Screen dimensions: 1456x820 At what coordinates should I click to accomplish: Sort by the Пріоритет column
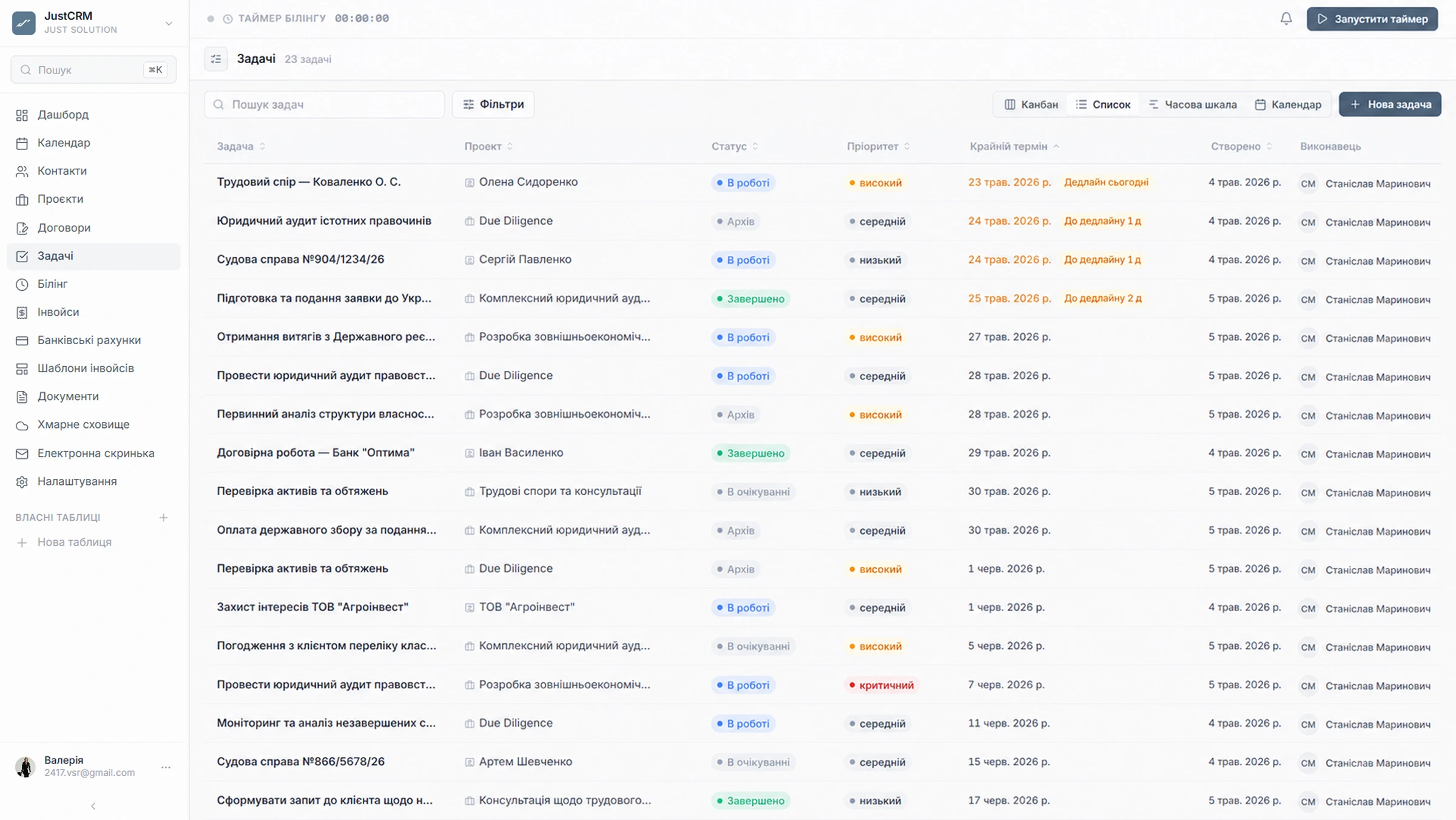(878, 146)
